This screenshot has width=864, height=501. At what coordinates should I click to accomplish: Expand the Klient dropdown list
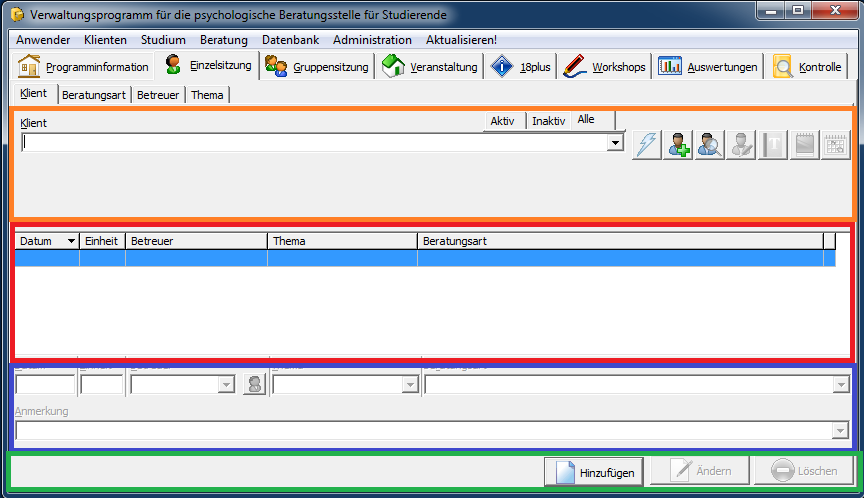click(x=616, y=144)
